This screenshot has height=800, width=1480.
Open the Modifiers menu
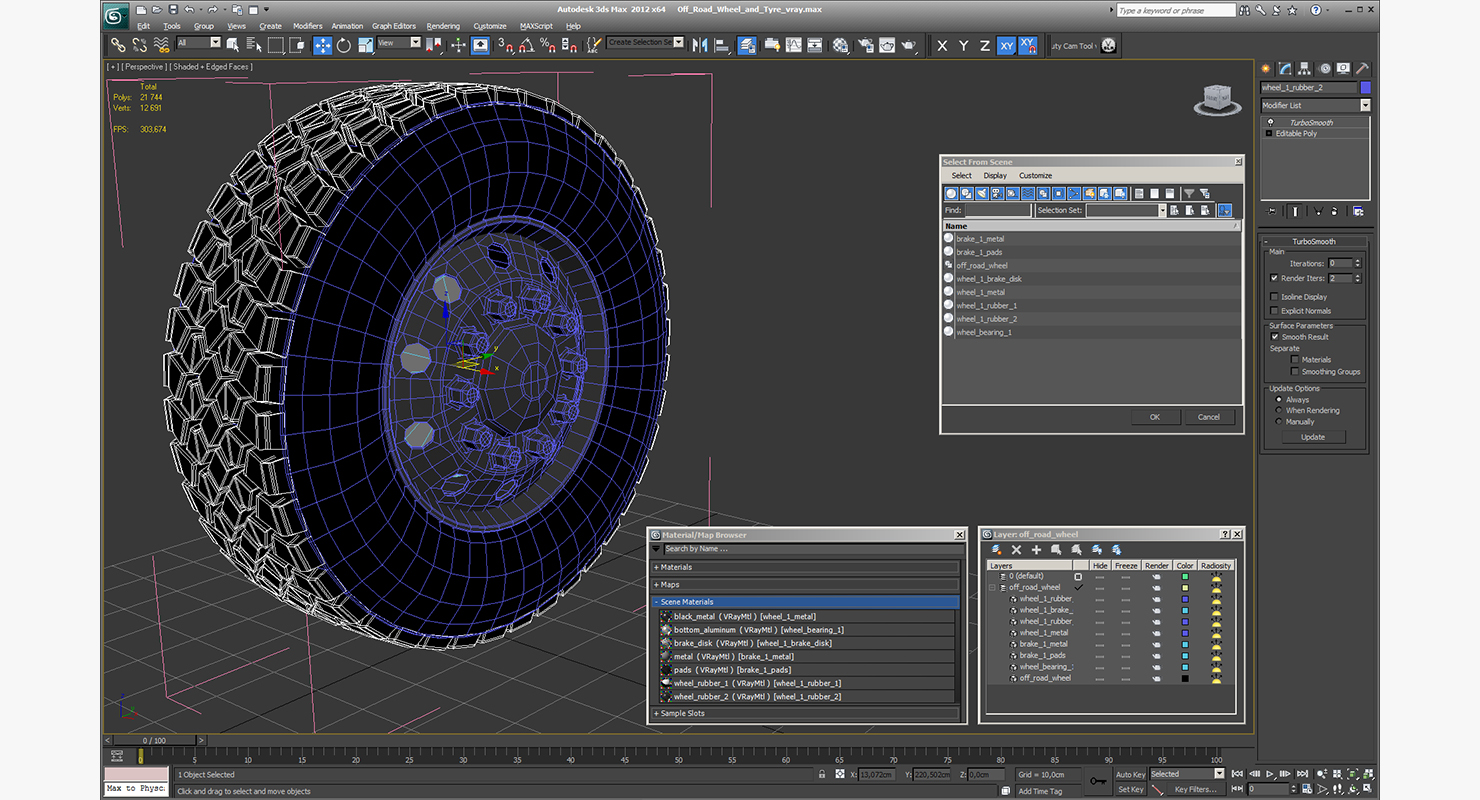click(x=308, y=26)
